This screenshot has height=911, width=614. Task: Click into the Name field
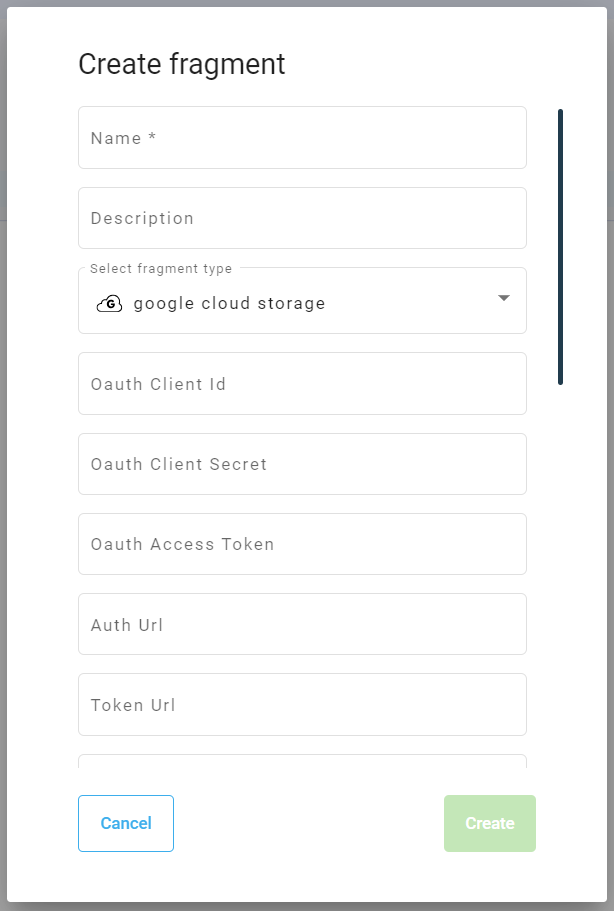(x=300, y=137)
